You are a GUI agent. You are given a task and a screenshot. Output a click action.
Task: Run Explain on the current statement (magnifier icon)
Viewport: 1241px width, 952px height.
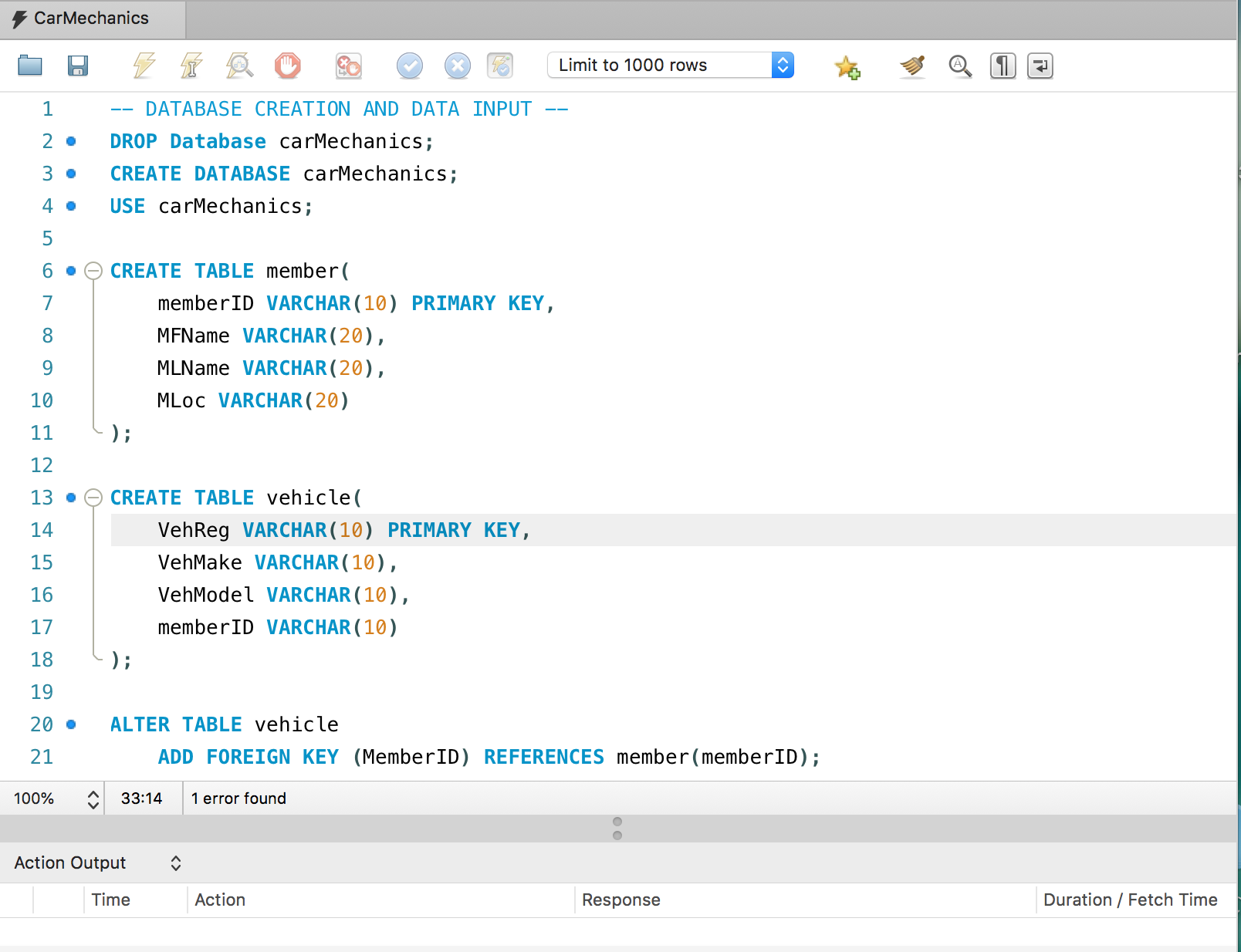click(x=239, y=66)
